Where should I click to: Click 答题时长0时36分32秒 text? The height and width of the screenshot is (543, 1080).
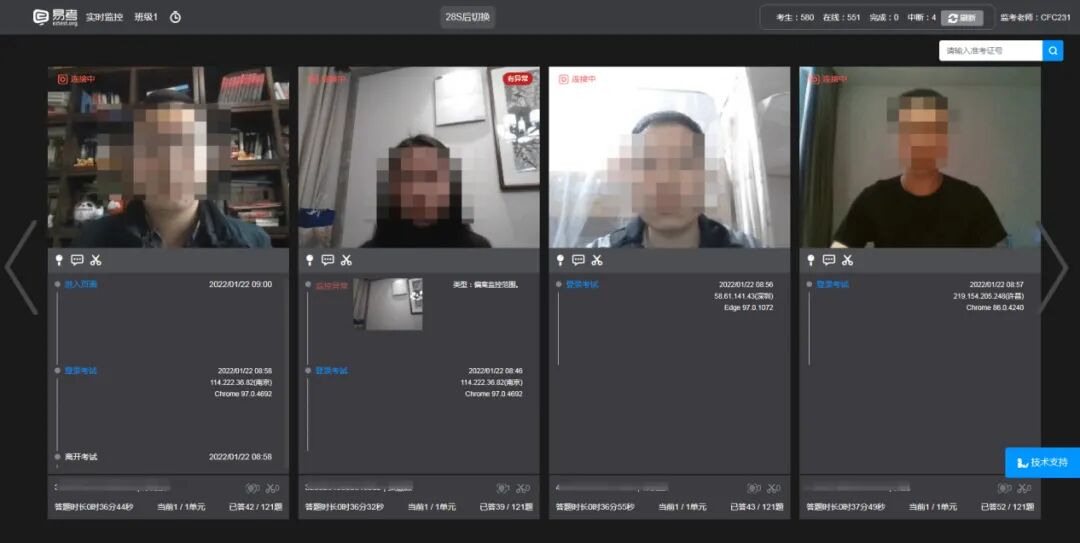coord(344,506)
